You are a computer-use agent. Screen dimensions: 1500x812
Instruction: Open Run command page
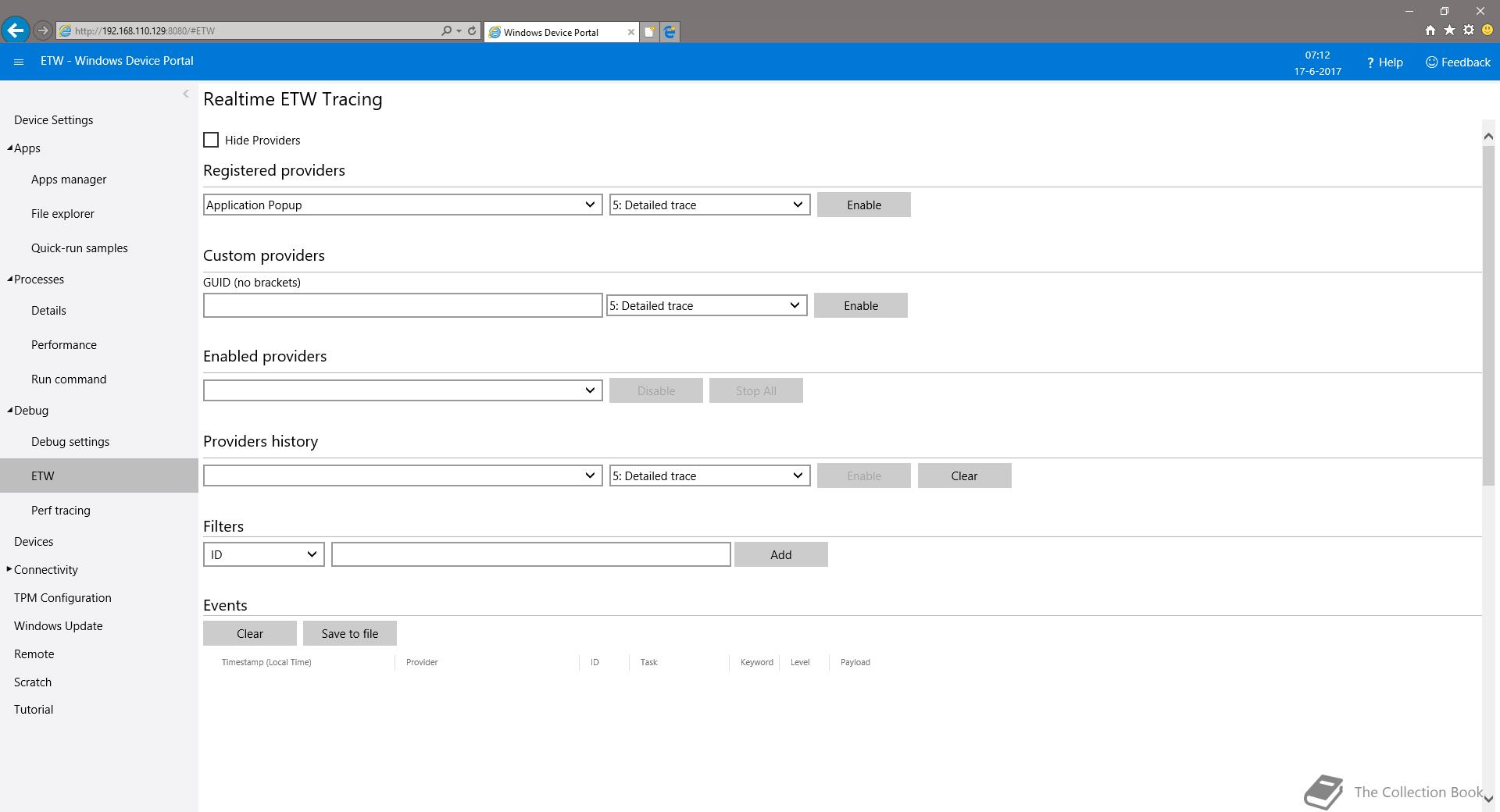point(69,379)
